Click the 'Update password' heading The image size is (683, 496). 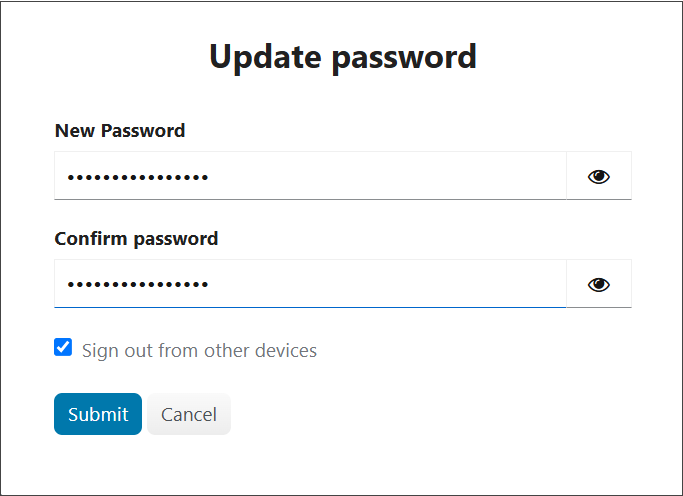pos(343,57)
